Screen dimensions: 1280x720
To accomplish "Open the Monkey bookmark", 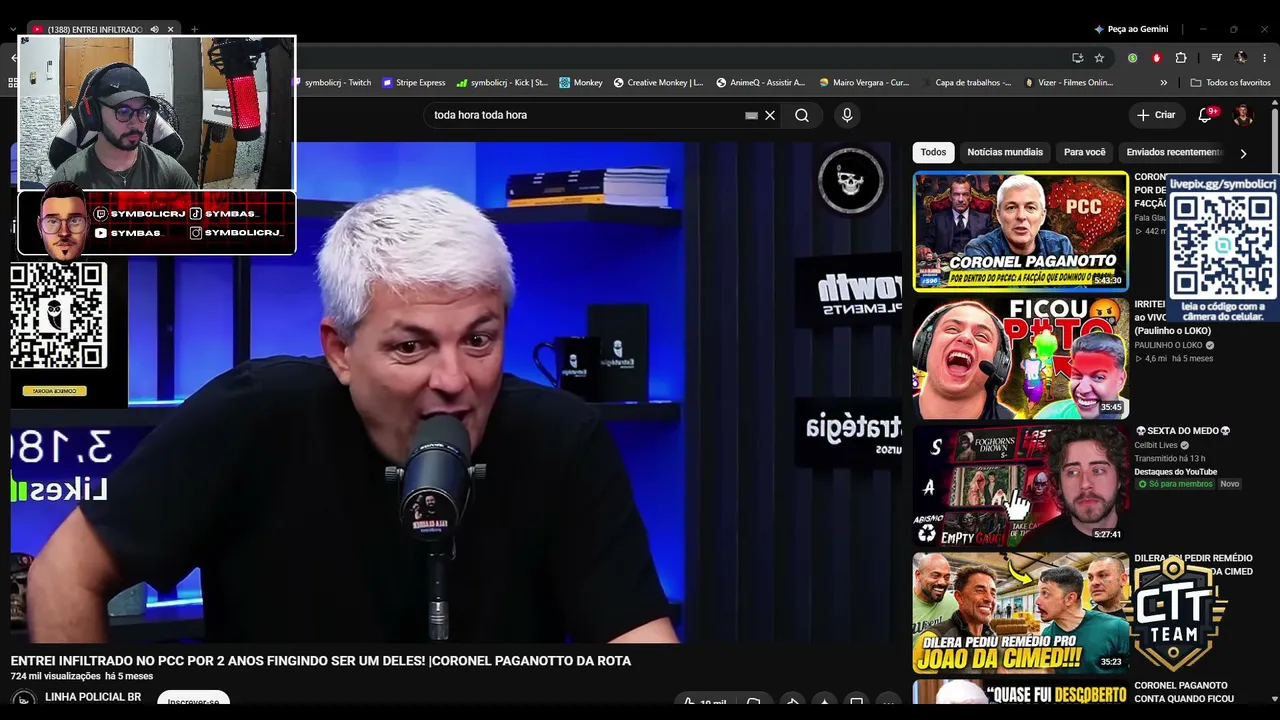I will 581,83.
